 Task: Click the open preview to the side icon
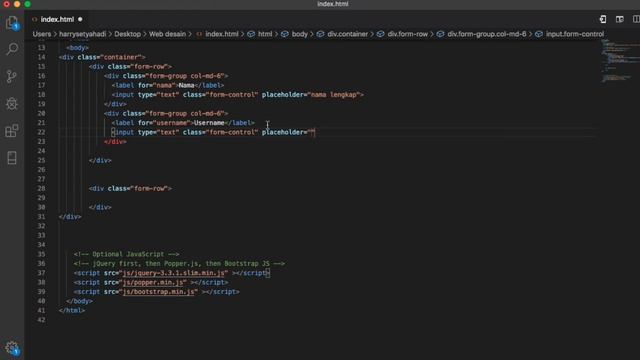[x=620, y=19]
